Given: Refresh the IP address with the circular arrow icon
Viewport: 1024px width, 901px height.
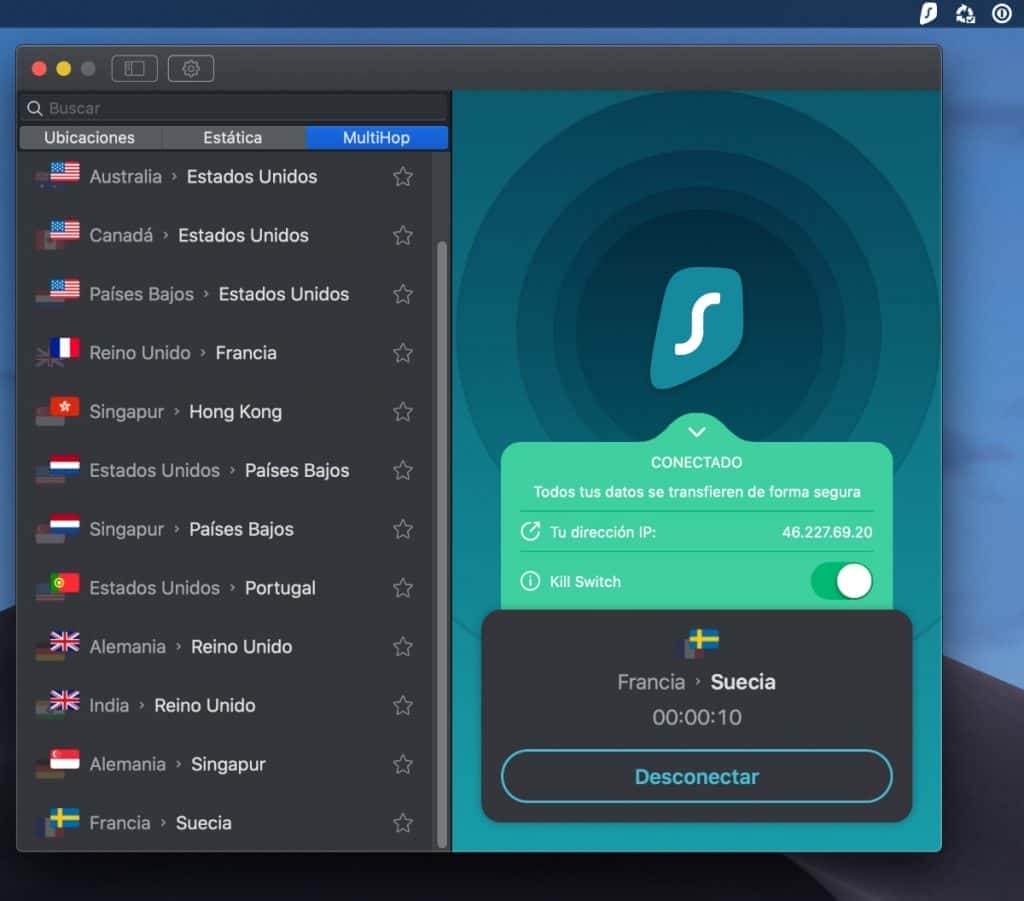Looking at the screenshot, I should click(x=530, y=531).
